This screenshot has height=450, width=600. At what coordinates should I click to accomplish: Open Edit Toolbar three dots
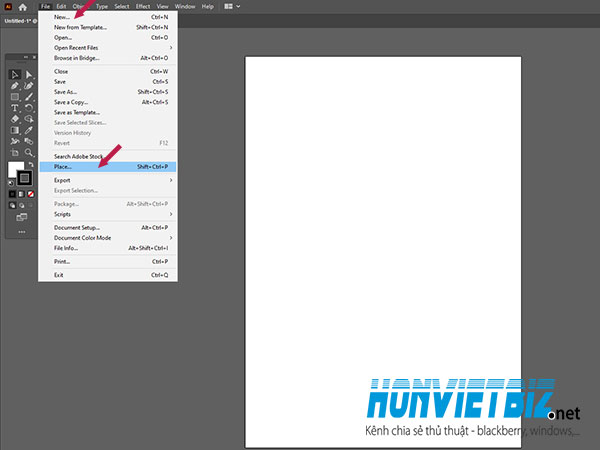pos(22,232)
